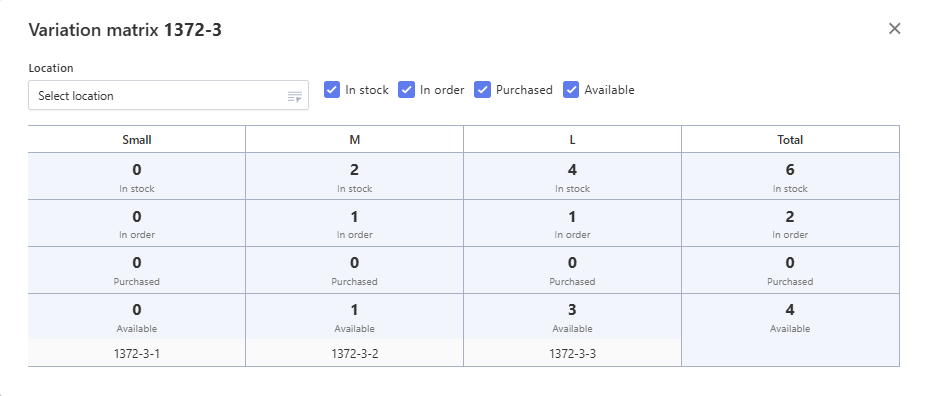This screenshot has height=396, width=926.
Task: Open the location list icon
Action: click(295, 96)
